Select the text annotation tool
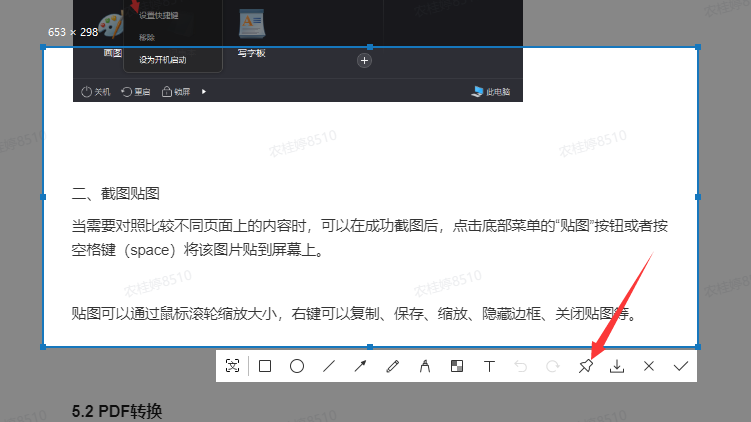 point(489,366)
